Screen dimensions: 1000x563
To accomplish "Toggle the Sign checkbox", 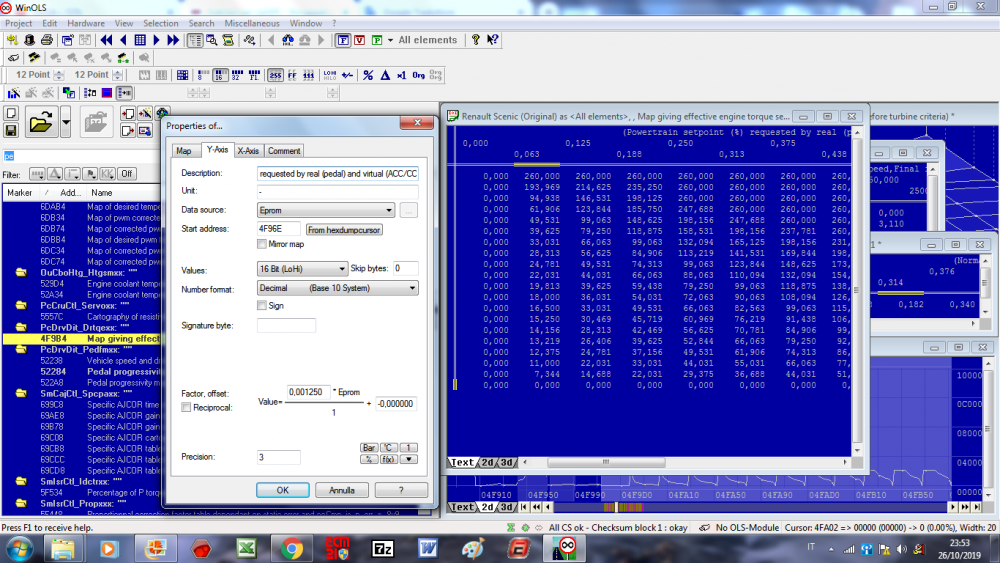I will pos(261,305).
